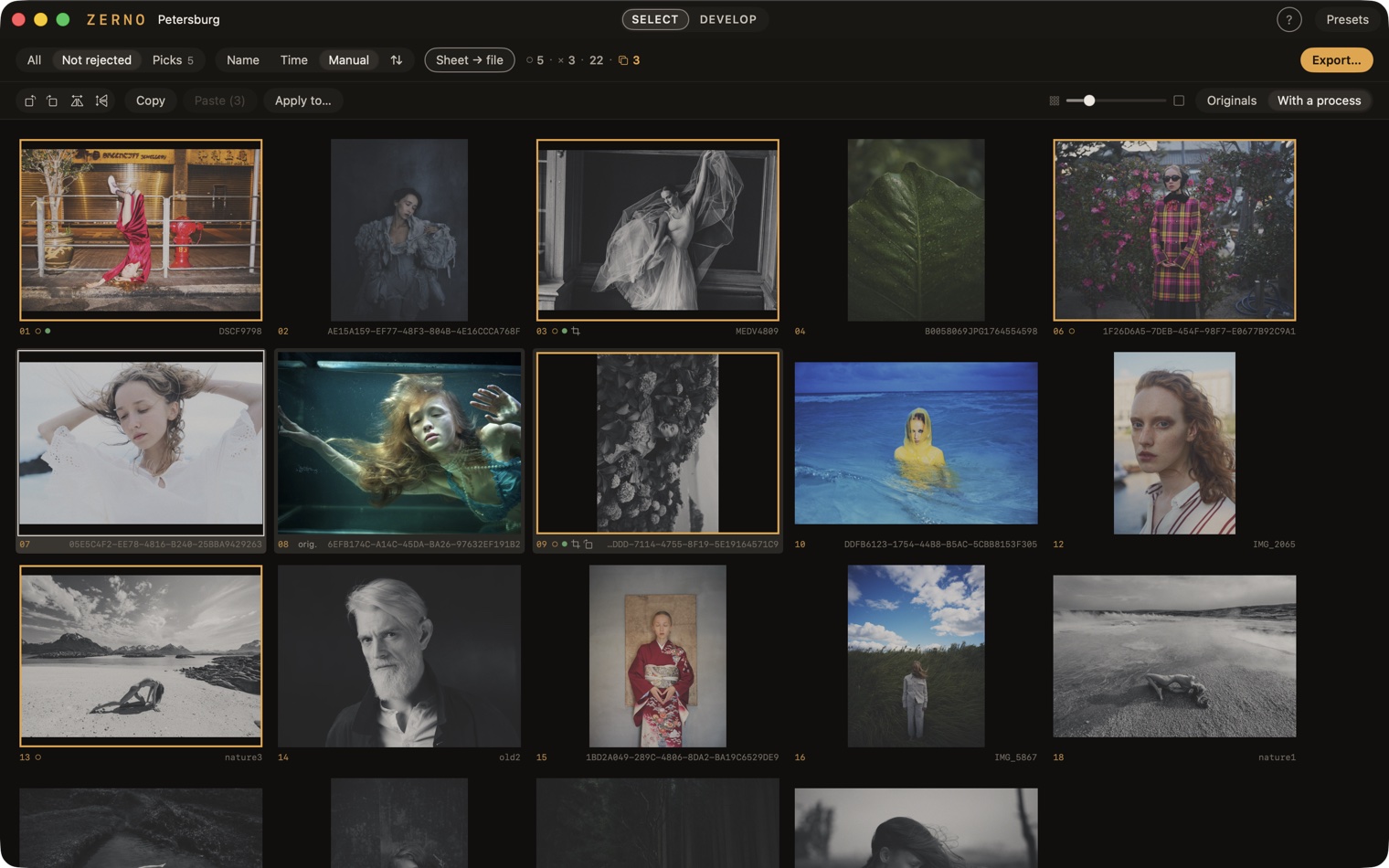The image size is (1389, 868).
Task: Copy settings with the Copy button
Action: click(x=151, y=101)
